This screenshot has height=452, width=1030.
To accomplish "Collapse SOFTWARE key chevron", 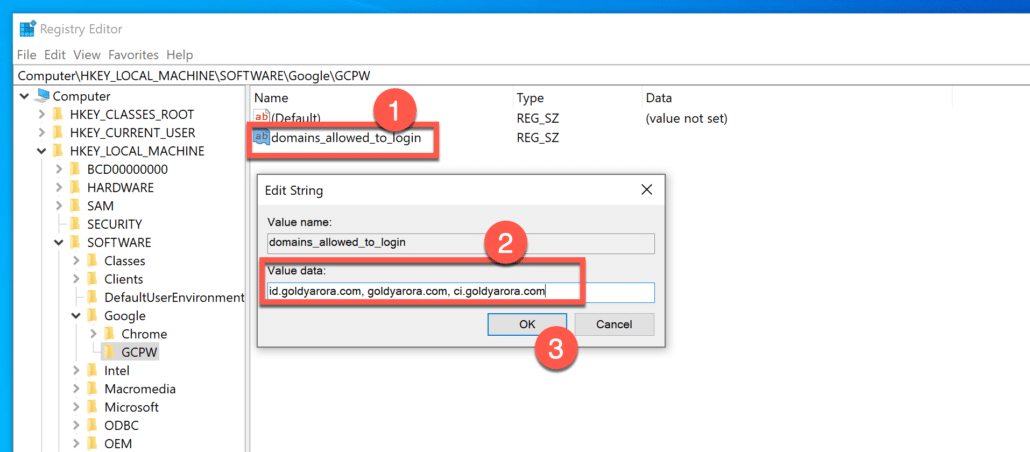I will tap(59, 242).
